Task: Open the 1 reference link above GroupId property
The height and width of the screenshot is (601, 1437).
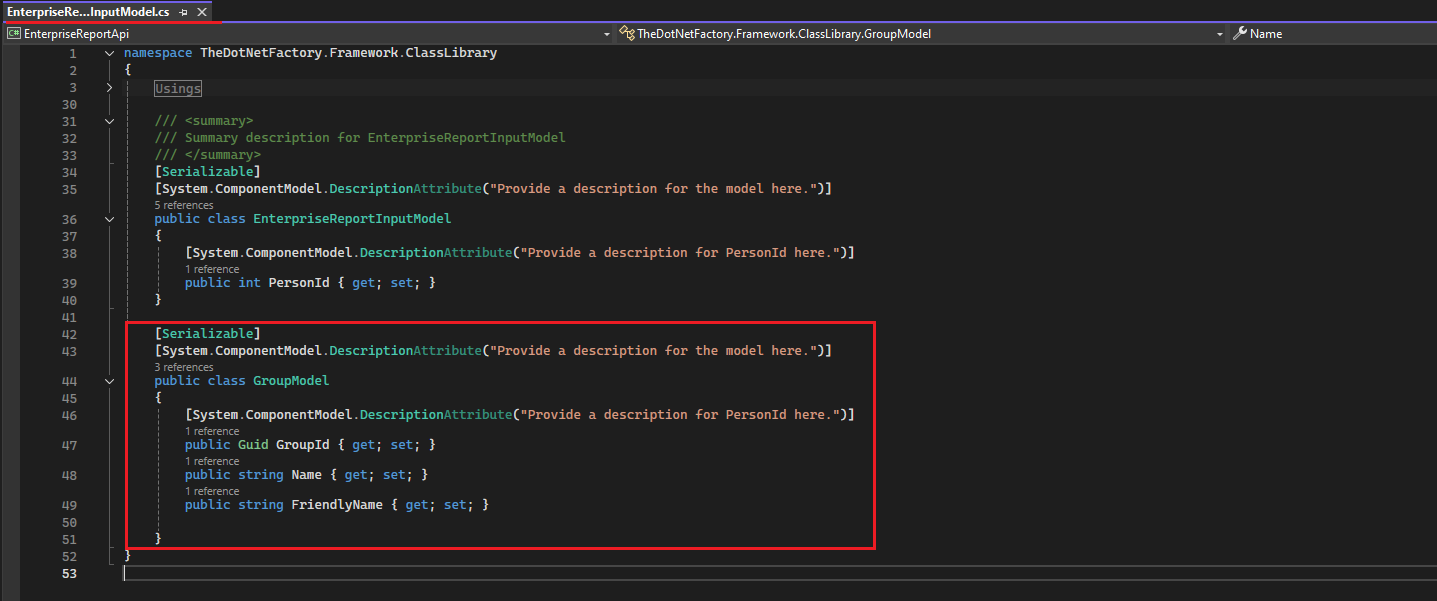Action: coord(212,431)
